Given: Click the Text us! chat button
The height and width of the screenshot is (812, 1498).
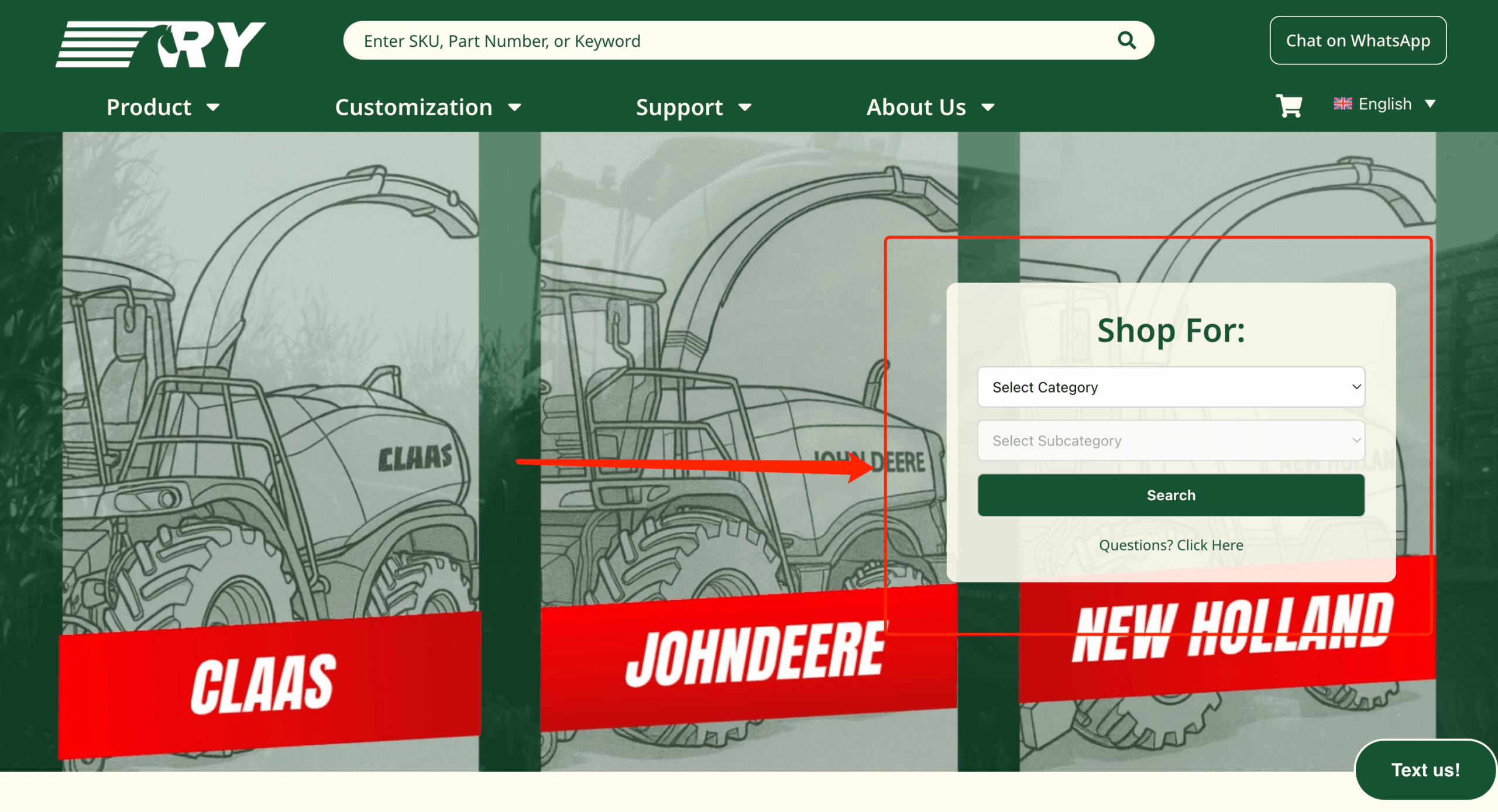Looking at the screenshot, I should click(1425, 770).
